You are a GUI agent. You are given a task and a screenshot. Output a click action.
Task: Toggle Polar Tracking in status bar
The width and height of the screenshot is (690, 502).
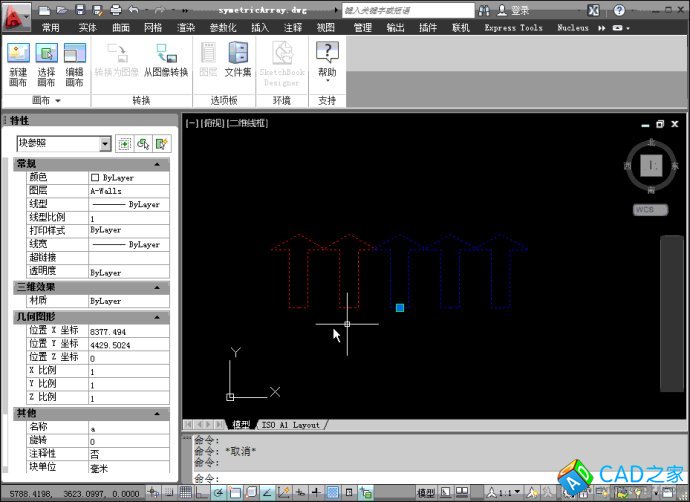(x=218, y=493)
